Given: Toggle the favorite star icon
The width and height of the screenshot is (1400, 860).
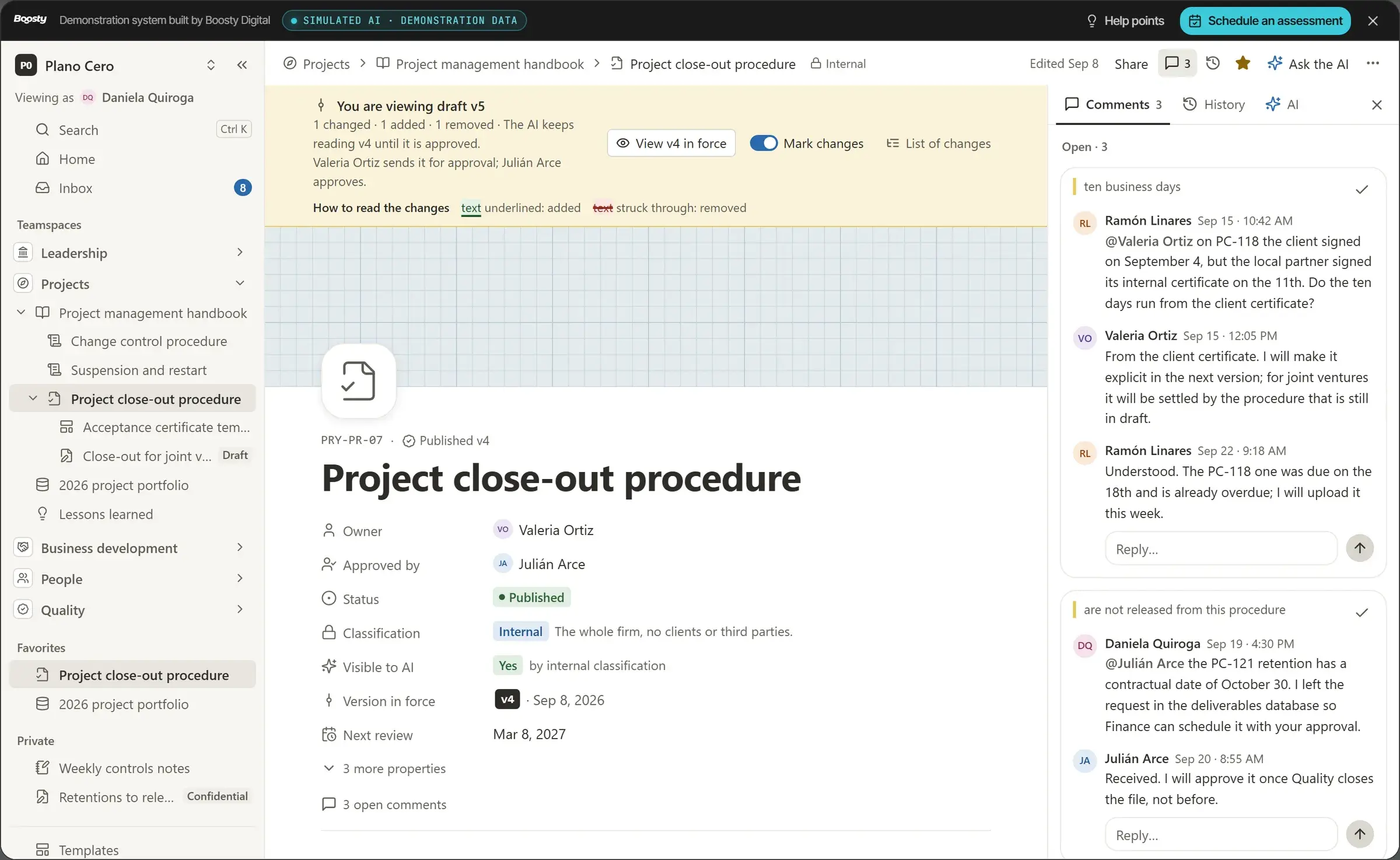Looking at the screenshot, I should click(x=1242, y=64).
